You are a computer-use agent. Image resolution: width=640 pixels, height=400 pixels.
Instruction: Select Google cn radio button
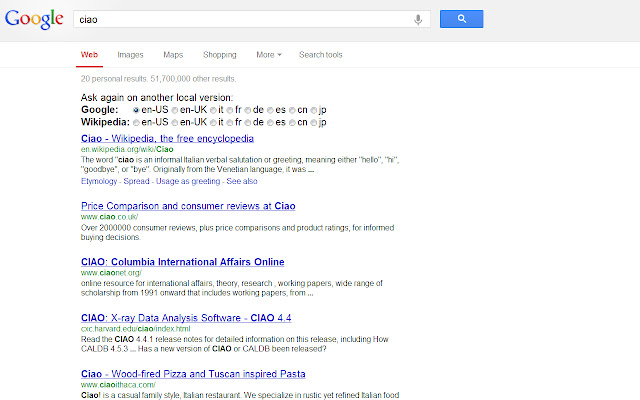pos(292,110)
